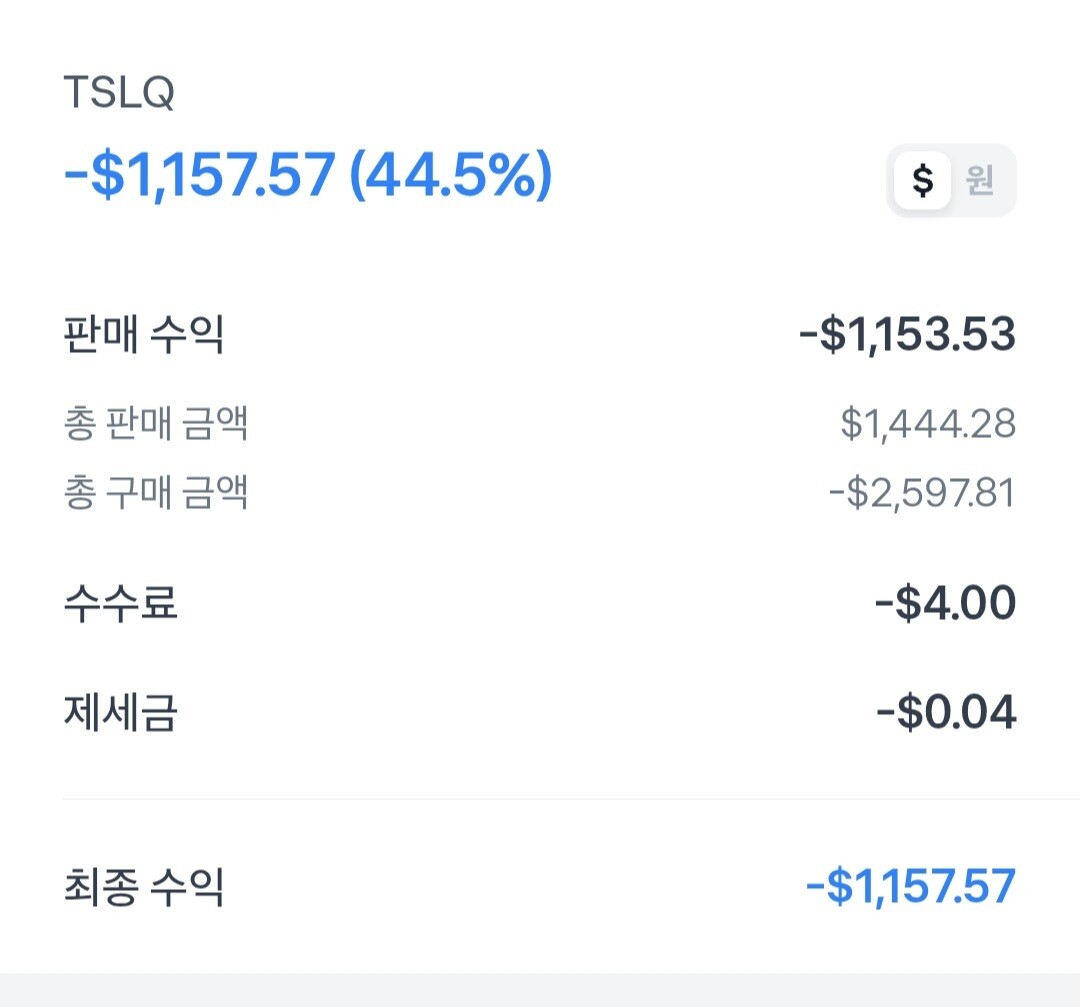Click the $1,444.28 total sale amount

928,423
